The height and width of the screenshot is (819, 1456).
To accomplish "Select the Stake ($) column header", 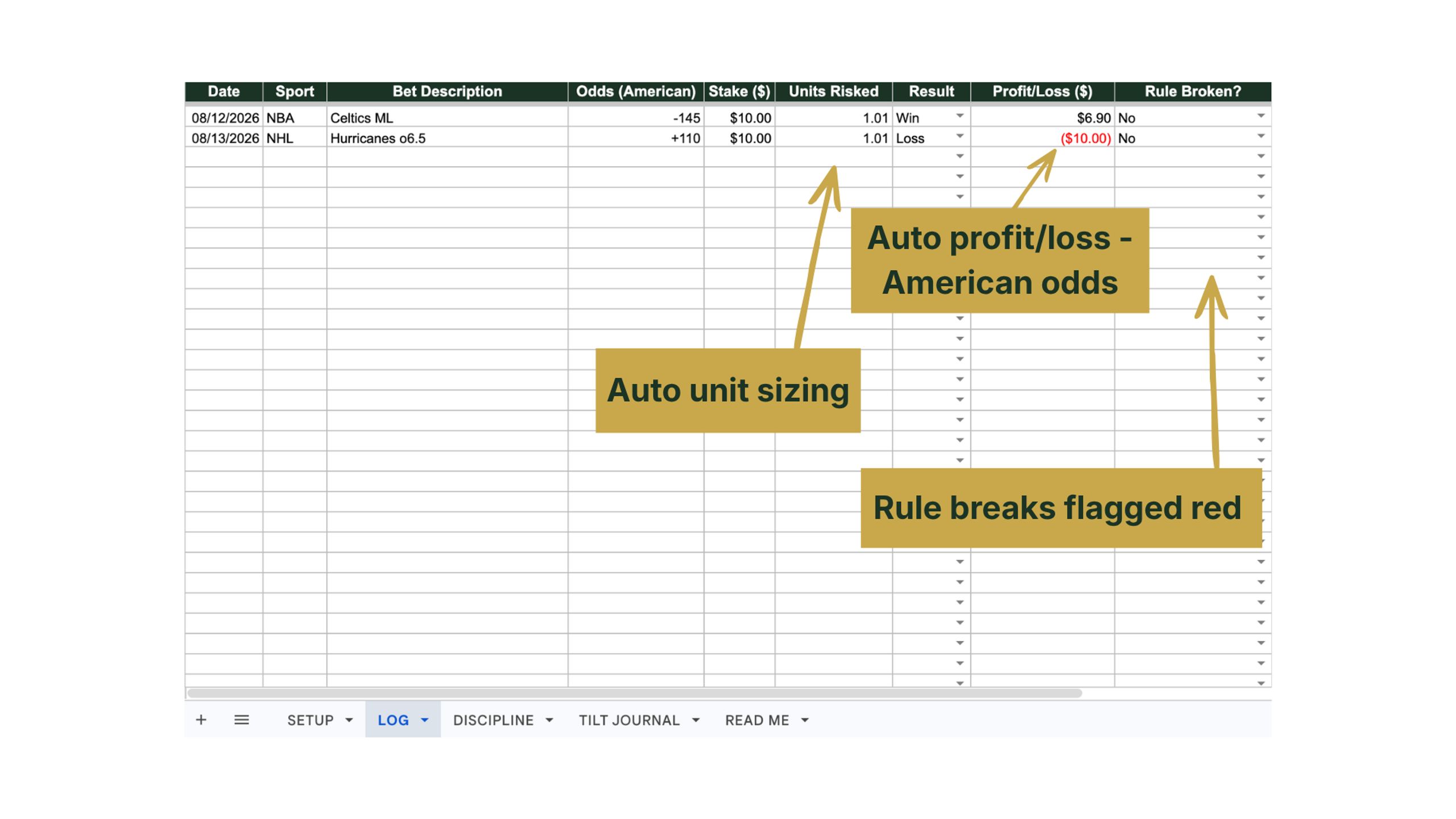I will (x=739, y=92).
